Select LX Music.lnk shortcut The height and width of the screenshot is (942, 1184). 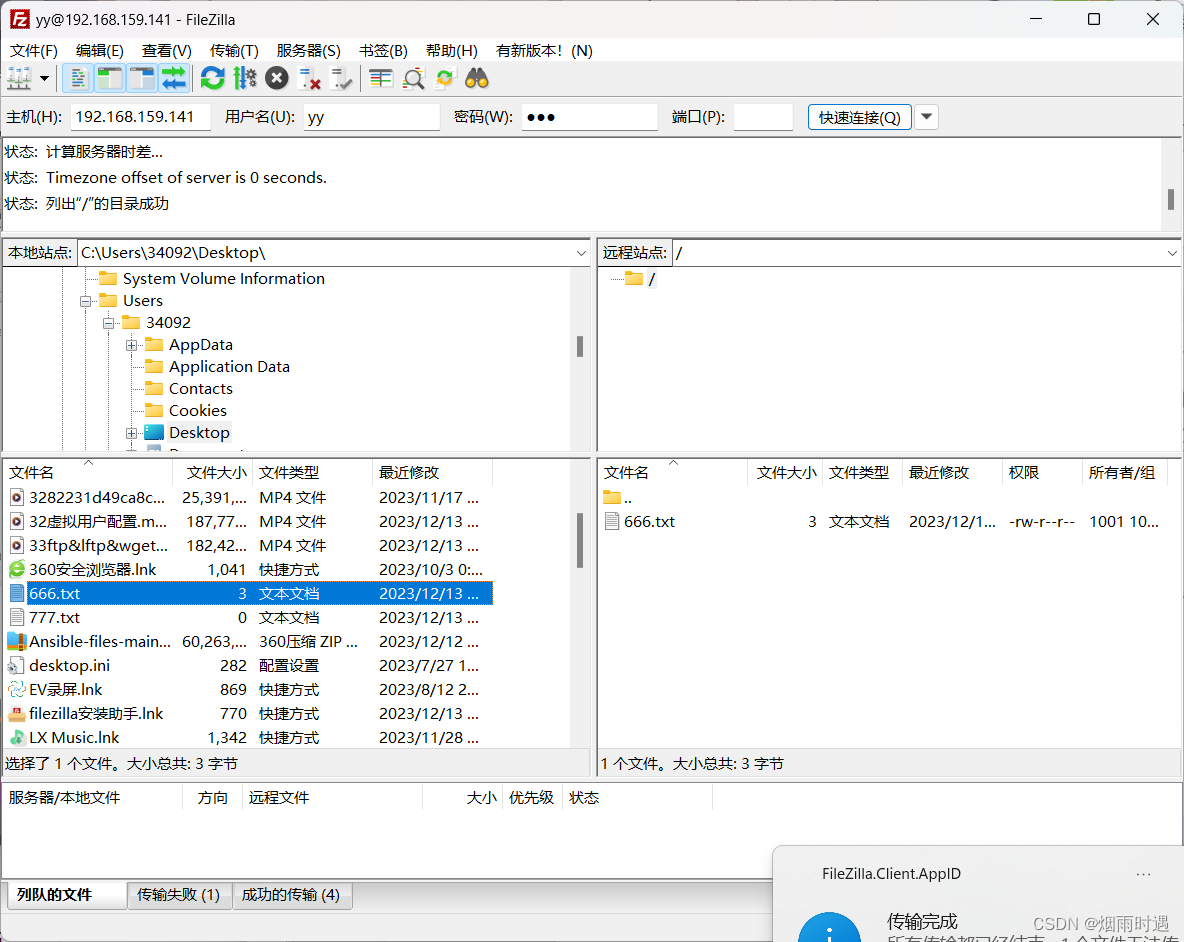tap(249, 737)
